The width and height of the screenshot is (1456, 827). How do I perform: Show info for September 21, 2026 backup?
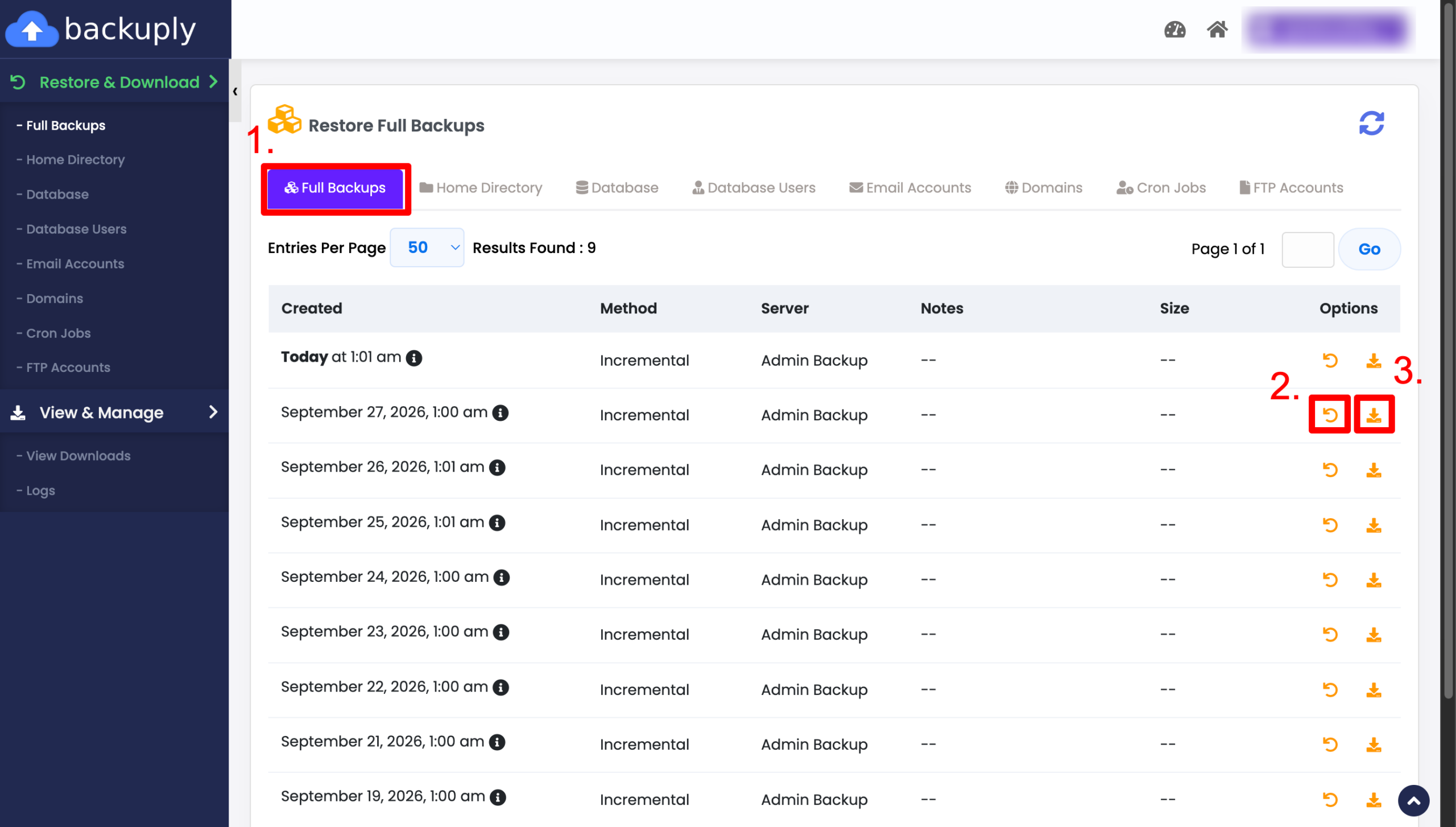pyautogui.click(x=497, y=742)
